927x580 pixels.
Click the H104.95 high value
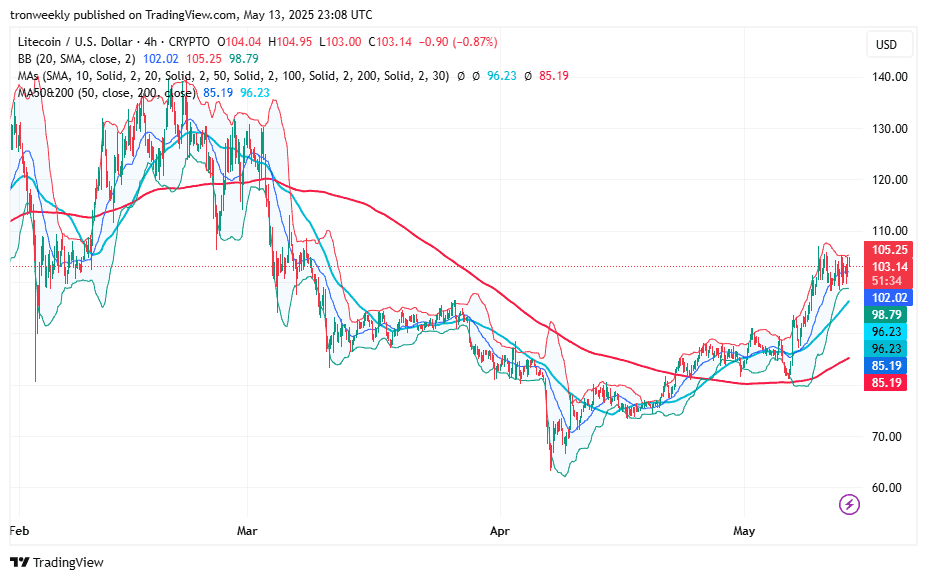click(x=290, y=42)
